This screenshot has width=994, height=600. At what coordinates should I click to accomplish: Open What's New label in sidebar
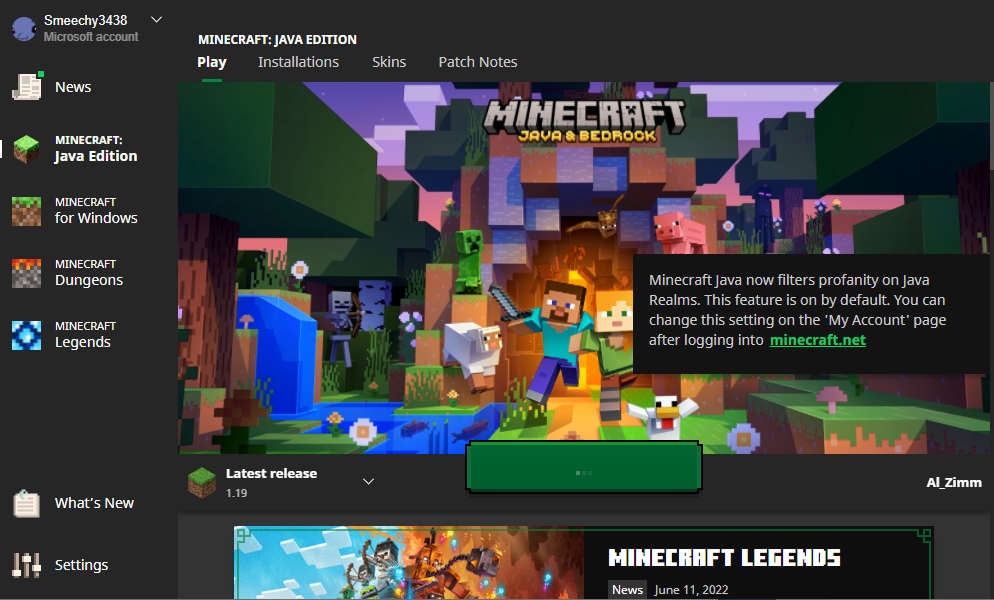pos(94,503)
